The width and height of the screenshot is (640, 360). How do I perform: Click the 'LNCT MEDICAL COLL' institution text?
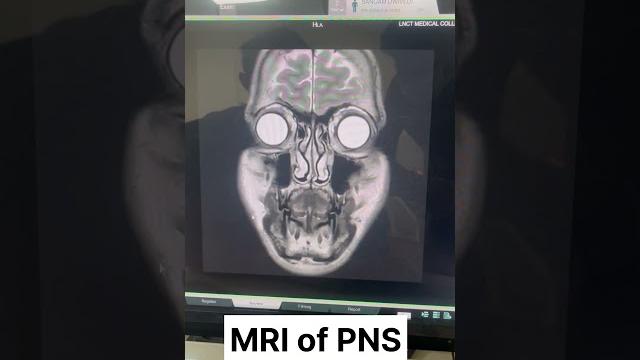pyautogui.click(x=427, y=24)
